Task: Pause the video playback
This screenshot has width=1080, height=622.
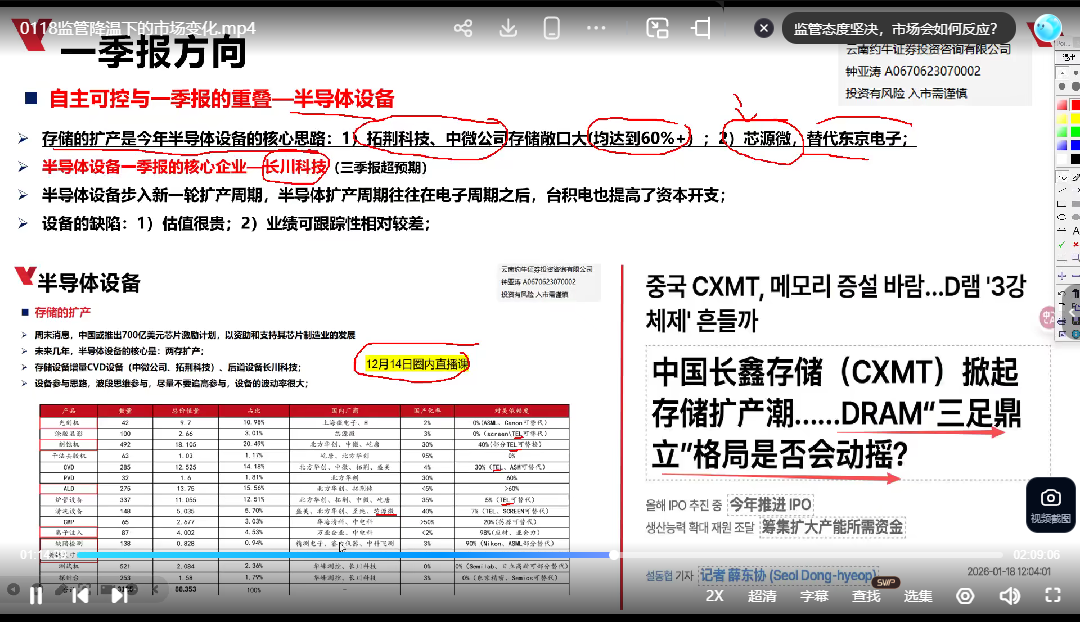Action: pyautogui.click(x=36, y=594)
